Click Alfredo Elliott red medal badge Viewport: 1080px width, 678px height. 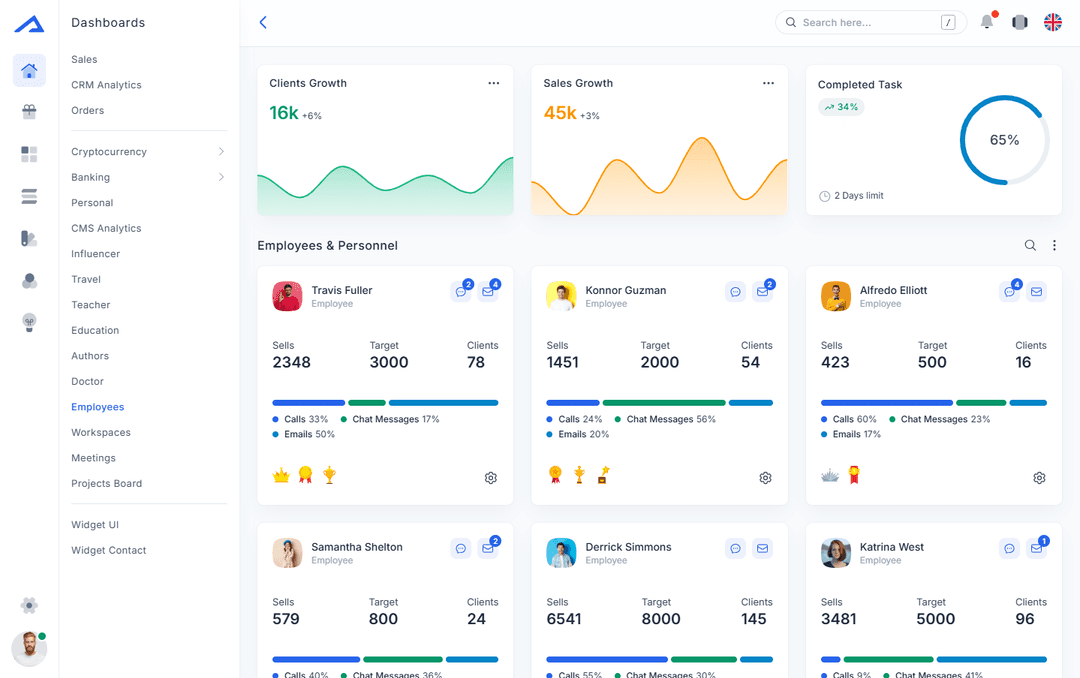click(854, 475)
